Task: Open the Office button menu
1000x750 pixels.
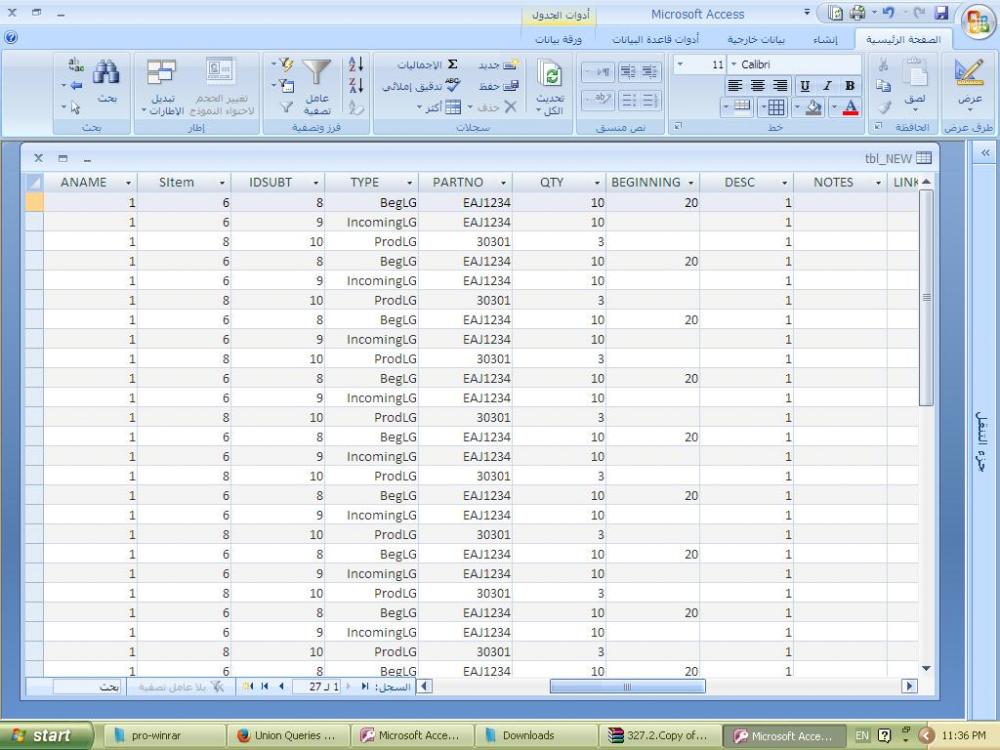Action: 978,20
